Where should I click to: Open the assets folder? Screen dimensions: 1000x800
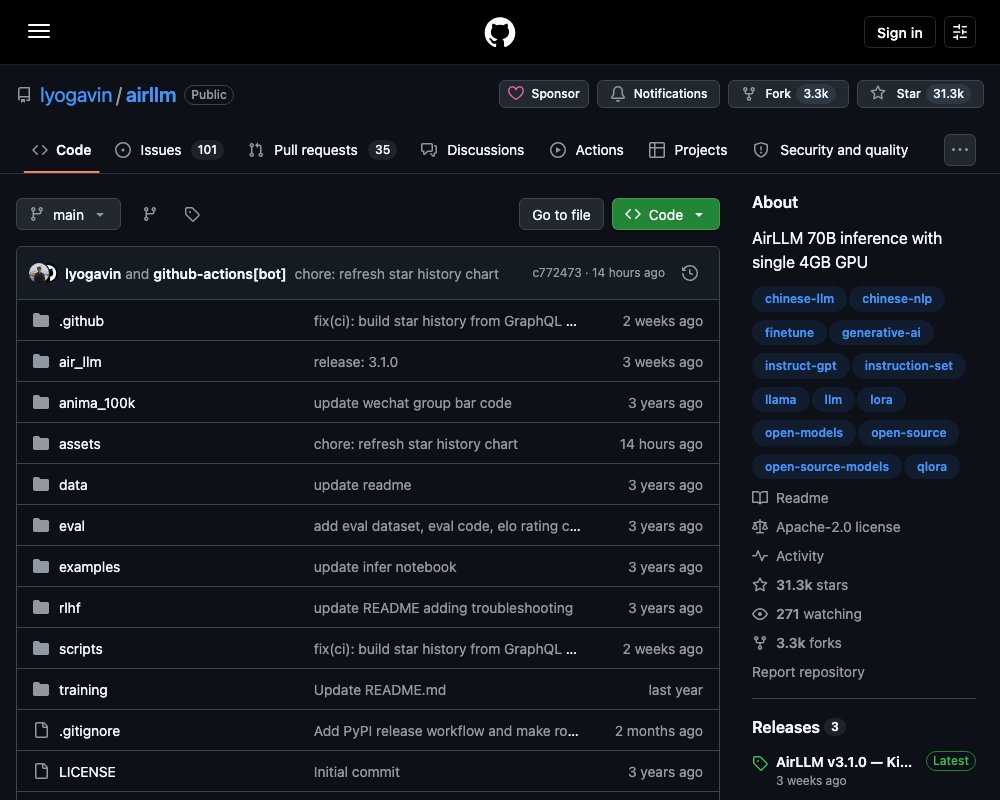click(x=80, y=444)
